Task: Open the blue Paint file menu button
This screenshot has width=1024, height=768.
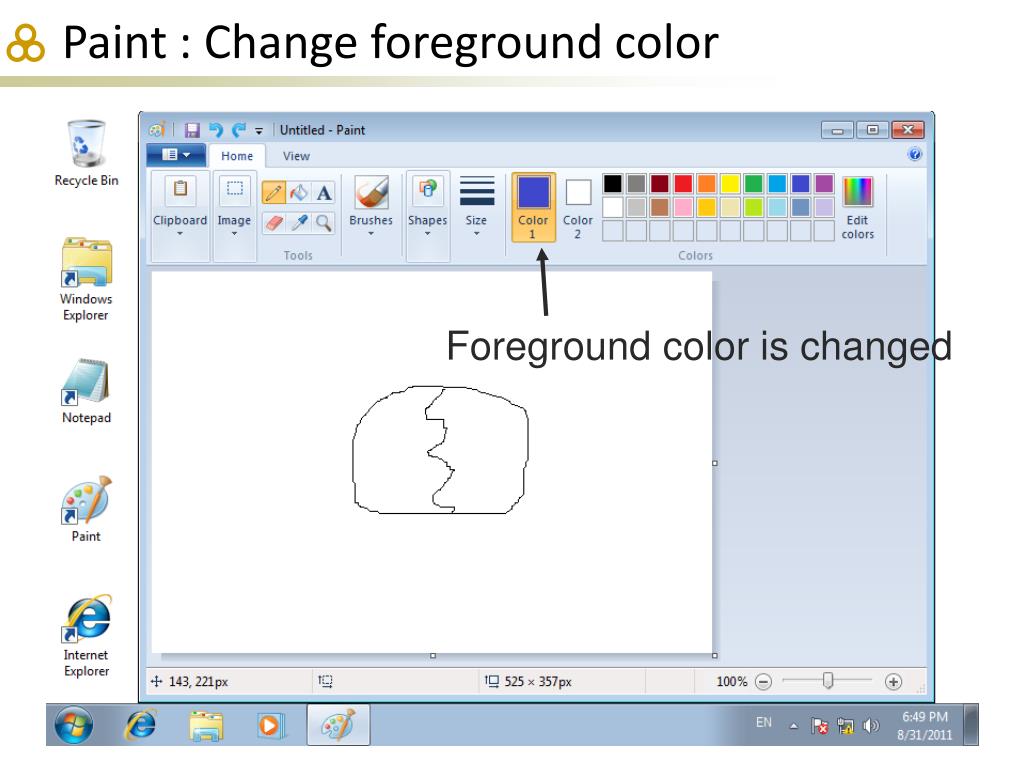Action: click(176, 155)
